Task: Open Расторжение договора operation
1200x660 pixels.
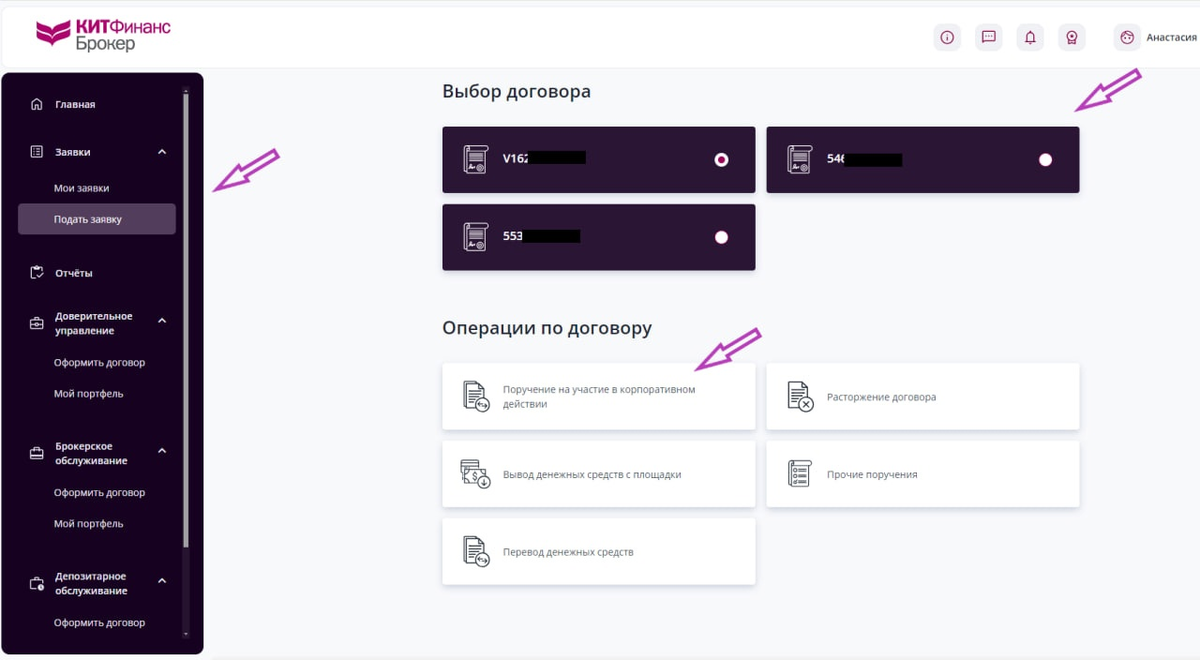Action: [923, 397]
